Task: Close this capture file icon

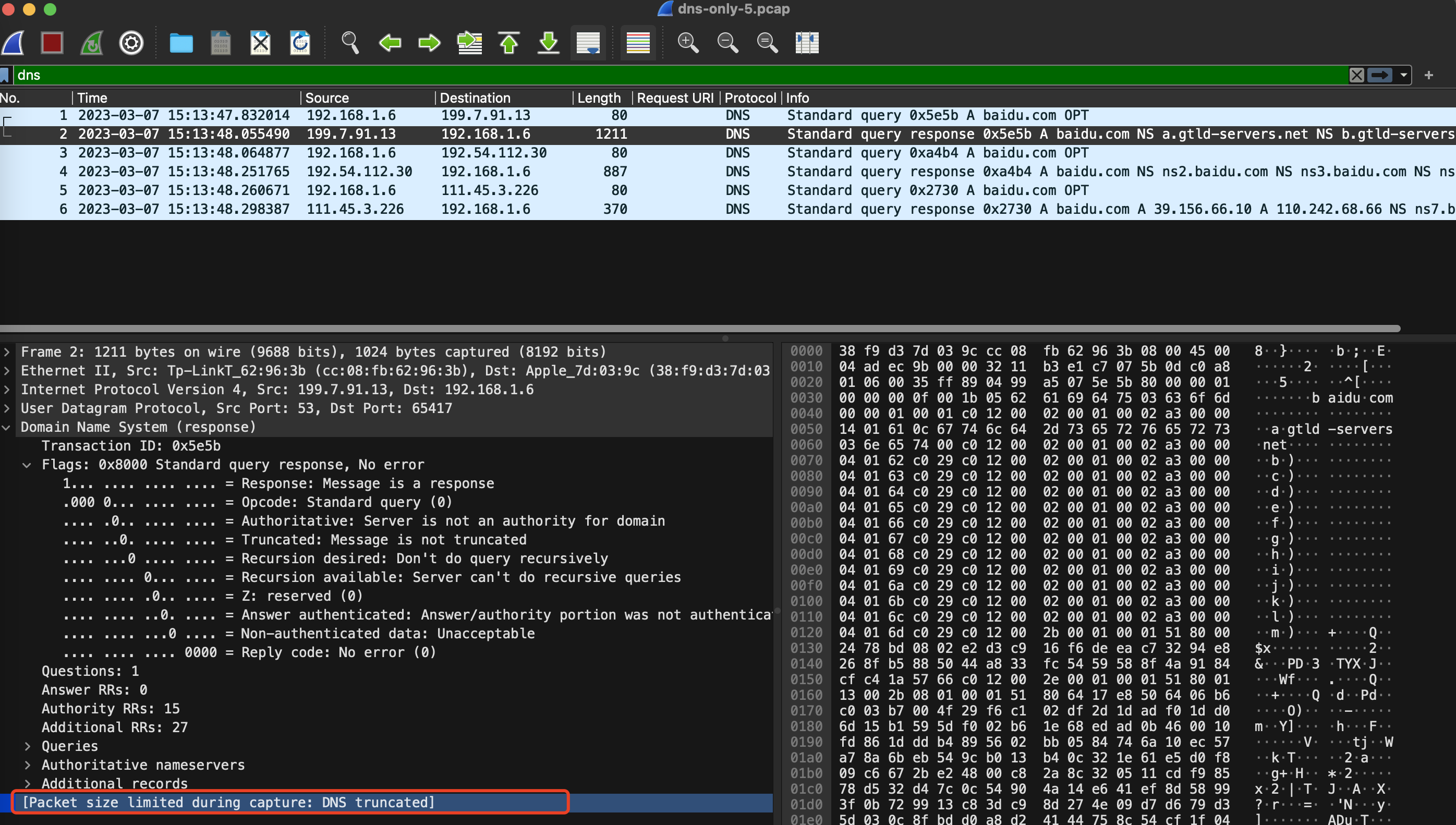Action: pyautogui.click(x=261, y=42)
